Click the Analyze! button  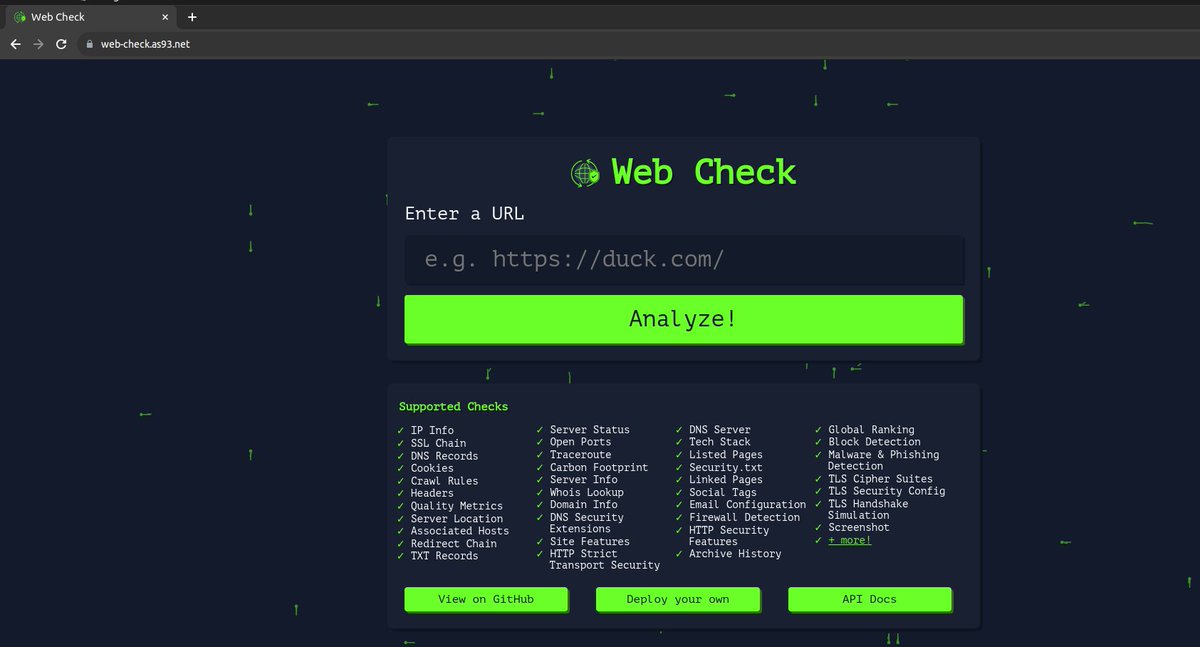pos(684,319)
